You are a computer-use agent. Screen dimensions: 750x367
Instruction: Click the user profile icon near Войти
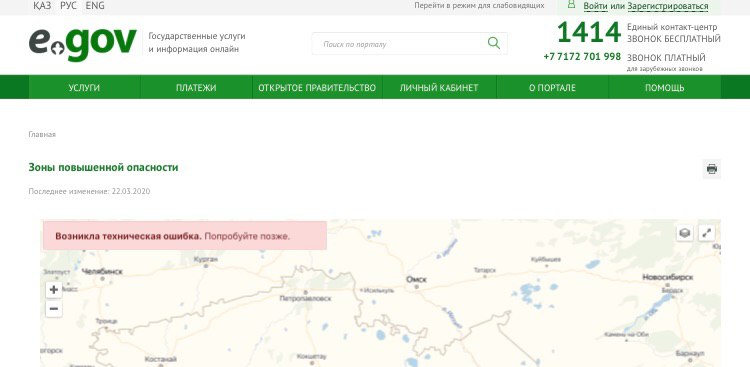[571, 4]
